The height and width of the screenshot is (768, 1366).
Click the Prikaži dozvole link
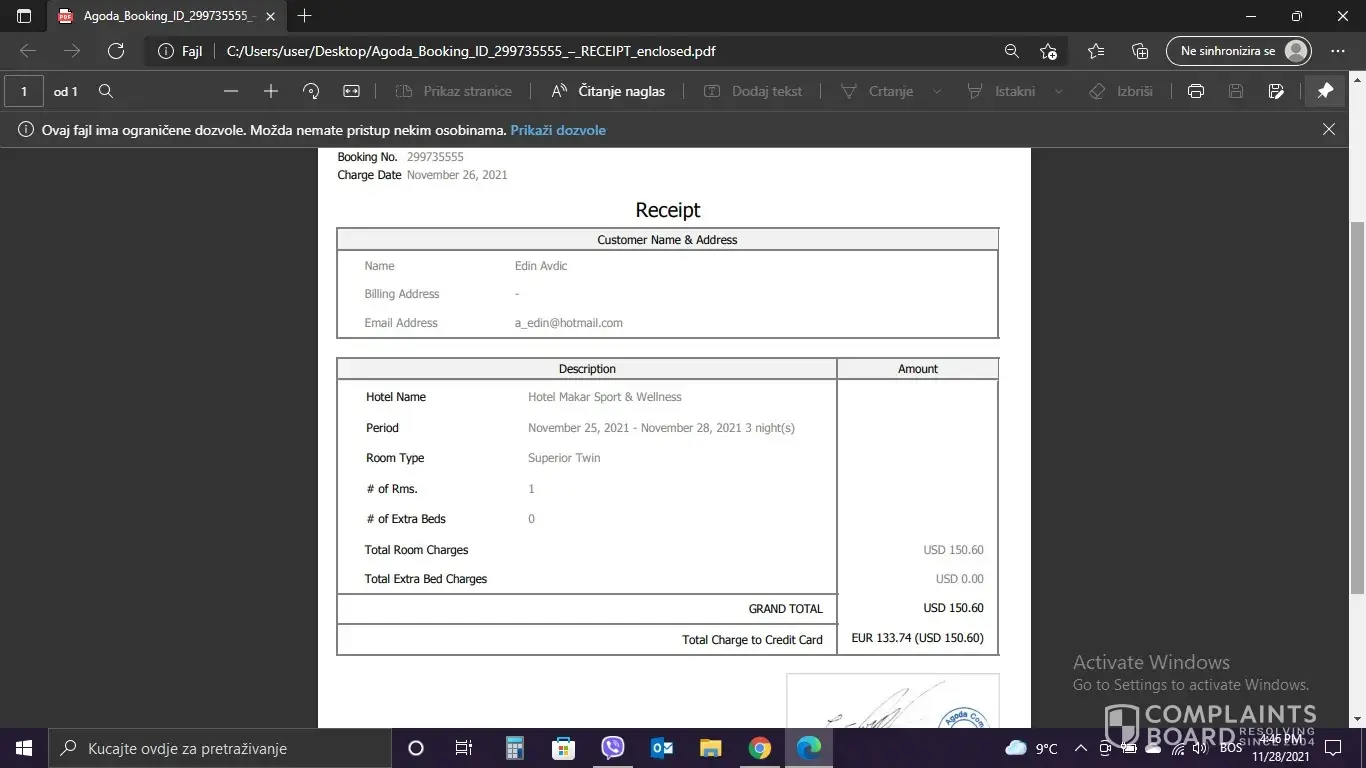pyautogui.click(x=558, y=130)
